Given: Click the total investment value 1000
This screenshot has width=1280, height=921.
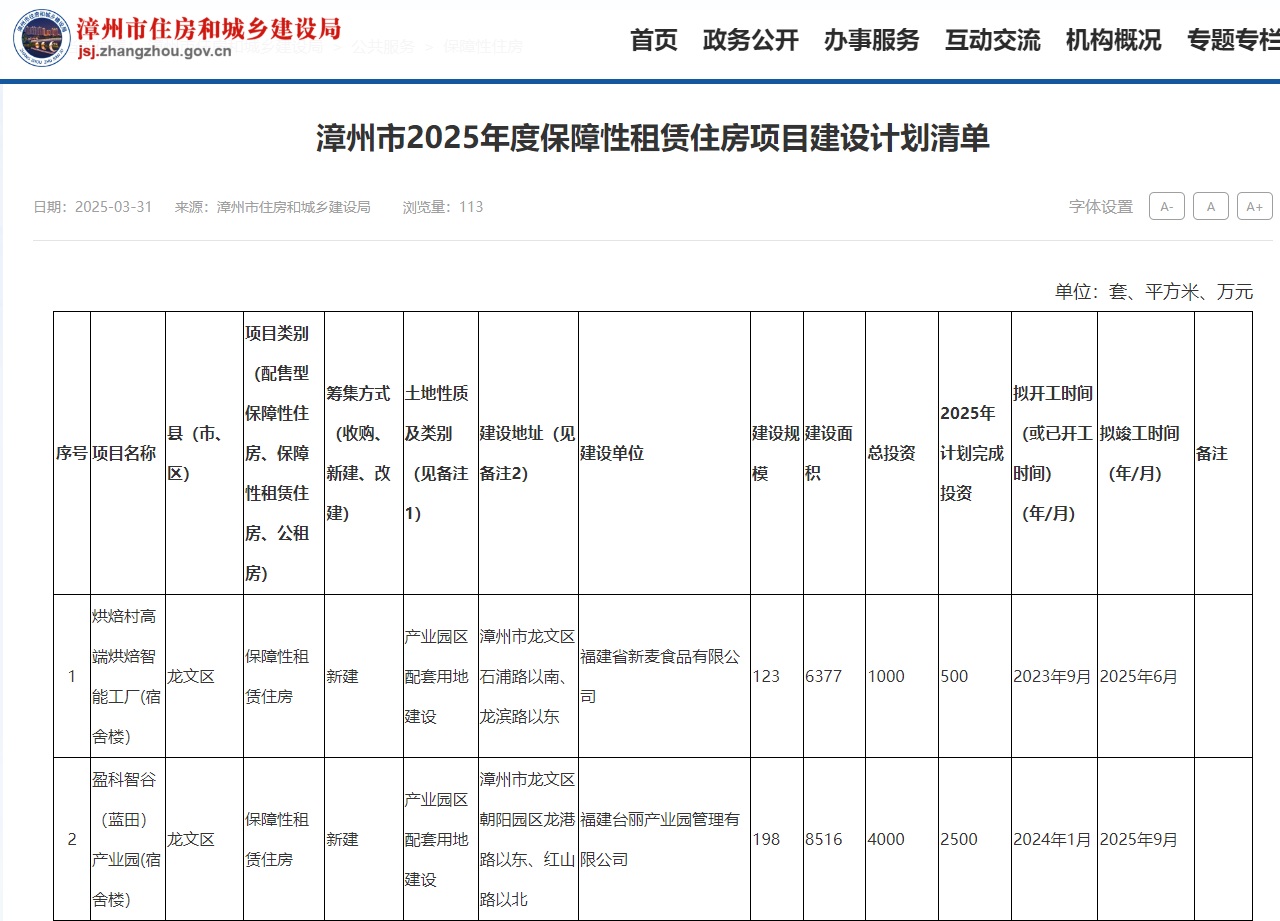Looking at the screenshot, I should [886, 676].
